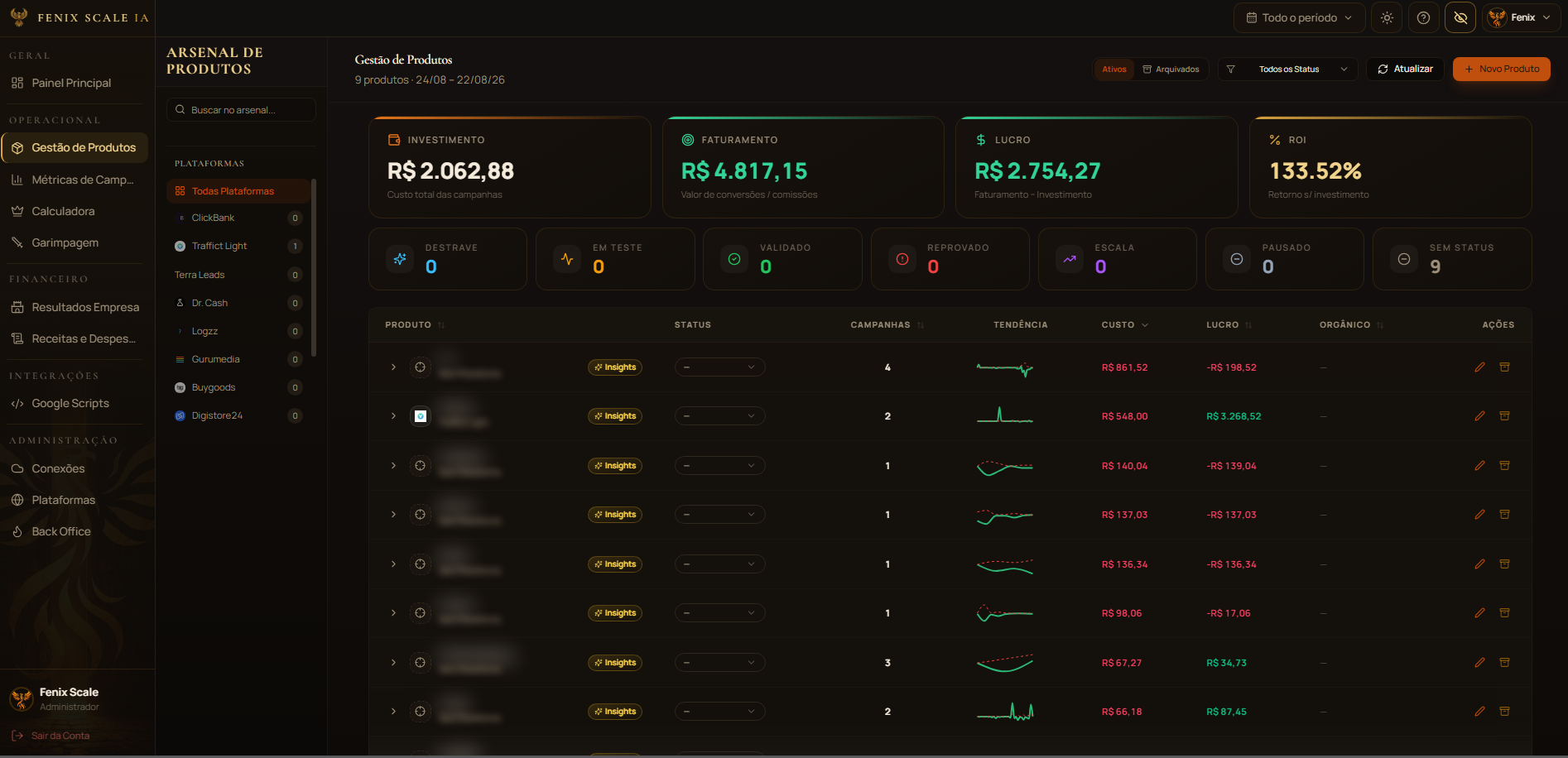Select the Todas Plataformas filter

pos(238,191)
